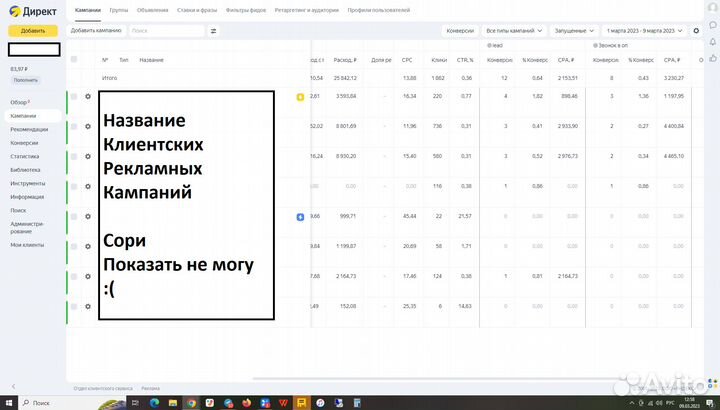Viewport: 720px width, 410px height.
Task: Open 'Рекомендации' in the sidebar
Action: pos(29,129)
